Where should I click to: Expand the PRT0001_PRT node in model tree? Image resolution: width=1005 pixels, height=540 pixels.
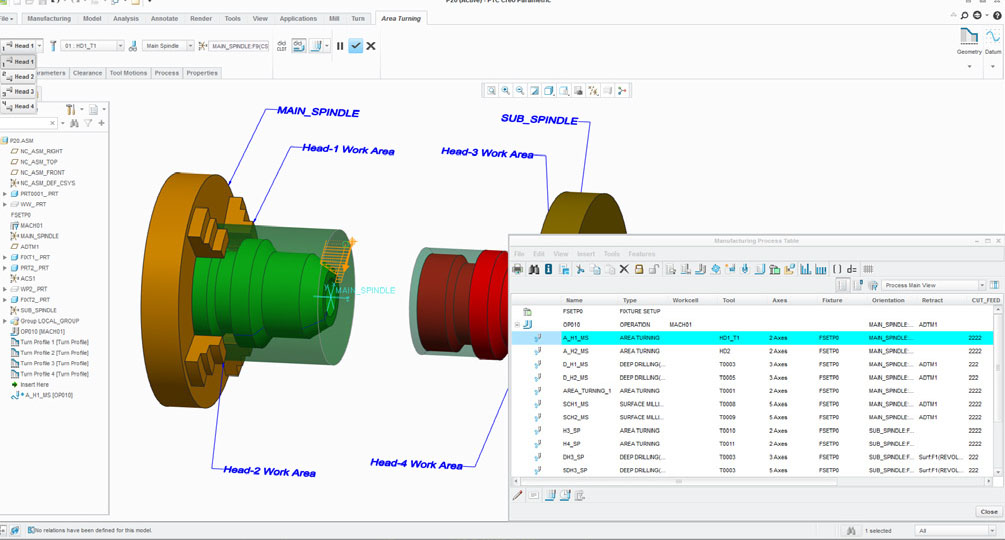[x=5, y=193]
